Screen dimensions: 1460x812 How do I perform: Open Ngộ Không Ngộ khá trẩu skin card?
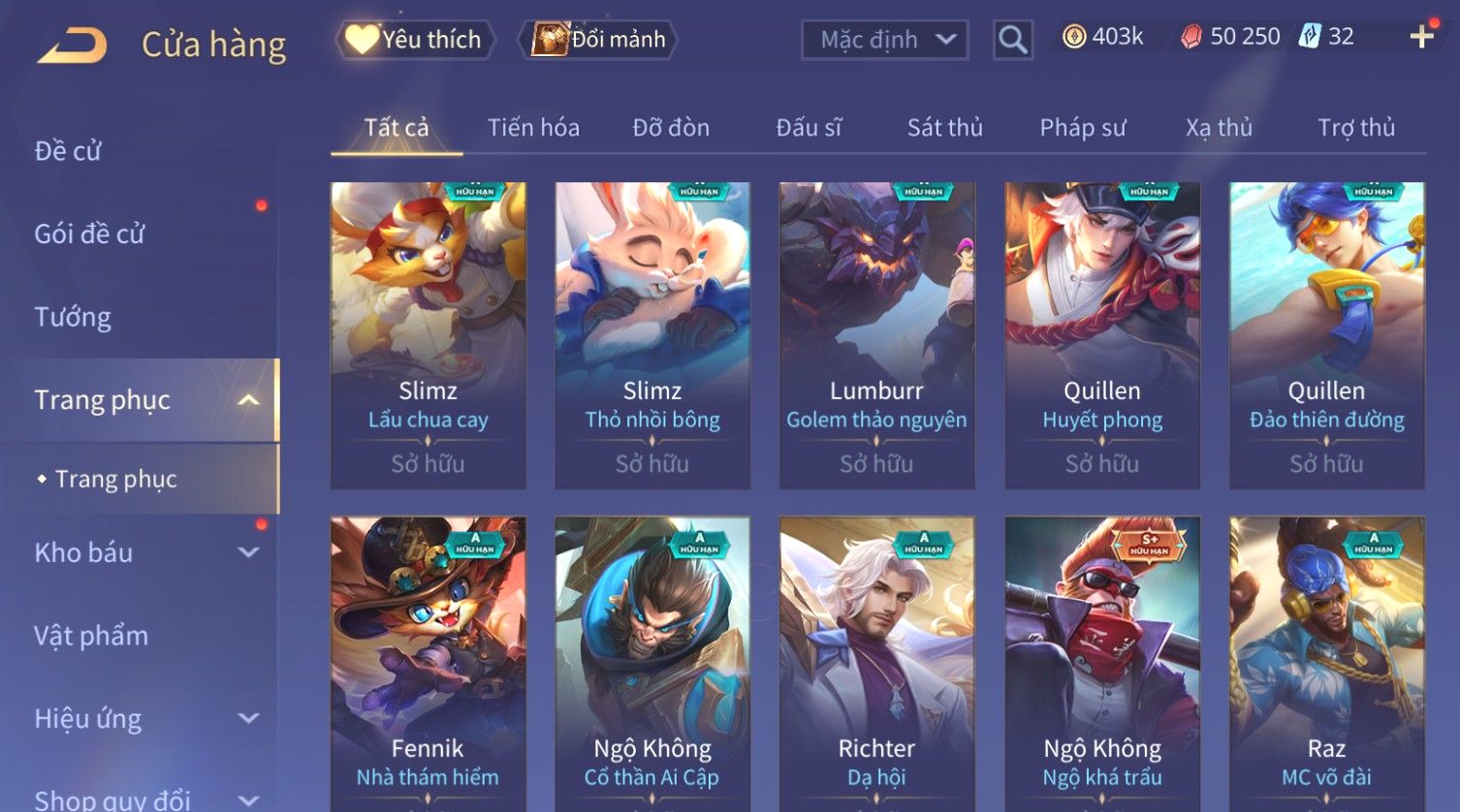click(1102, 663)
